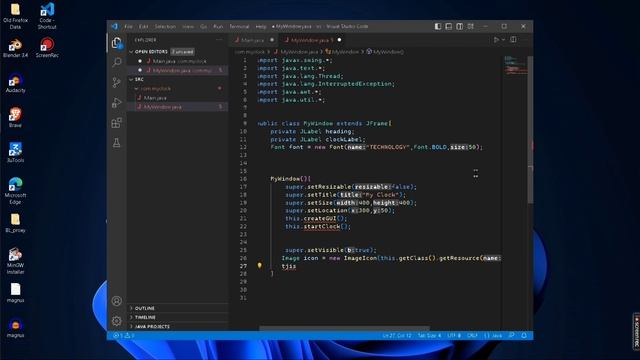This screenshot has width=640, height=360.
Task: Open Microsoft Edge desktop shortcut
Action: click(x=16, y=191)
